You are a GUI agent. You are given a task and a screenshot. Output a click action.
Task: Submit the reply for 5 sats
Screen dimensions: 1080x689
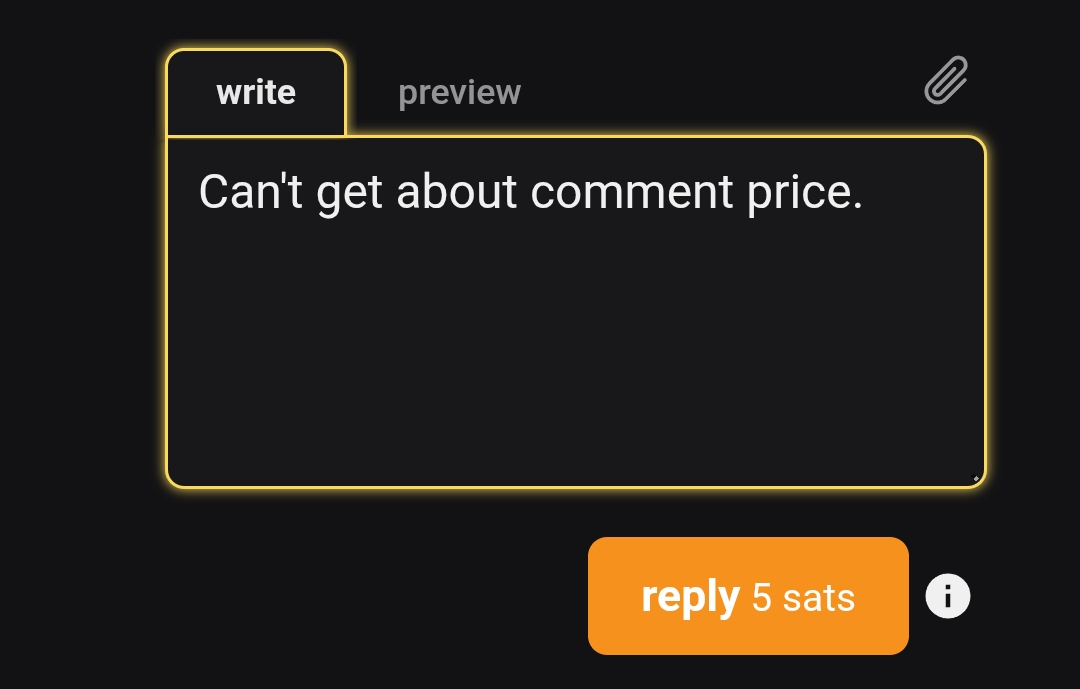pyautogui.click(x=747, y=597)
